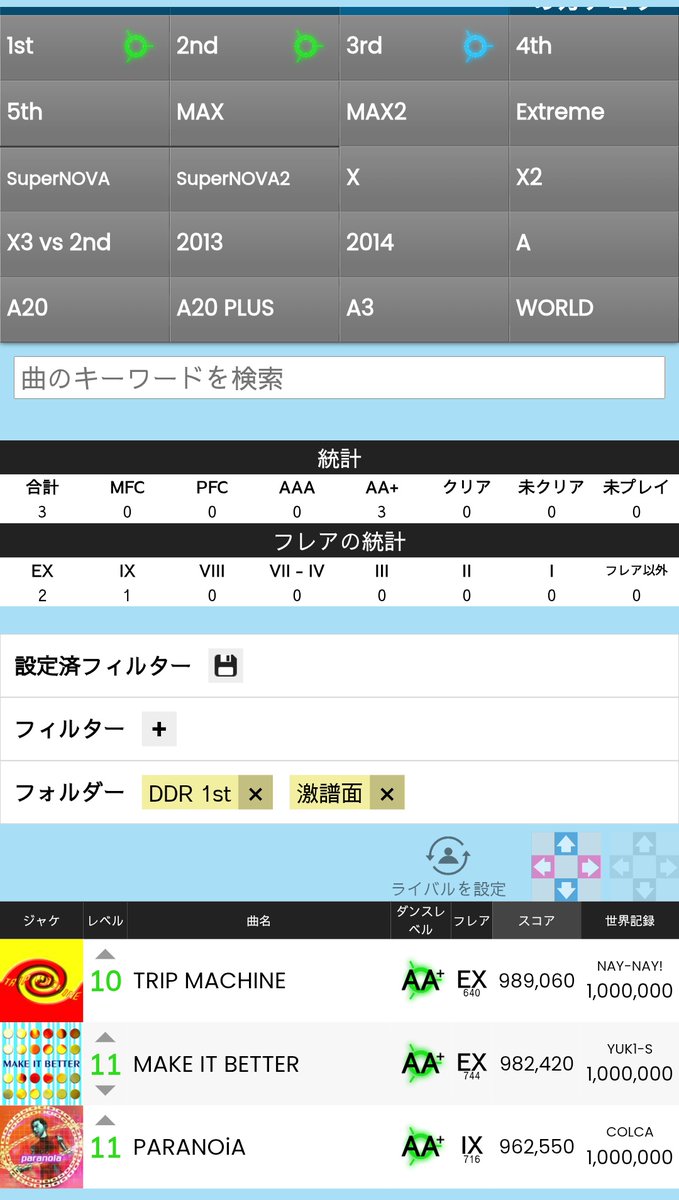Open PARANOiA jacket thumbnail
The height and width of the screenshot is (1200, 679).
click(41, 1146)
